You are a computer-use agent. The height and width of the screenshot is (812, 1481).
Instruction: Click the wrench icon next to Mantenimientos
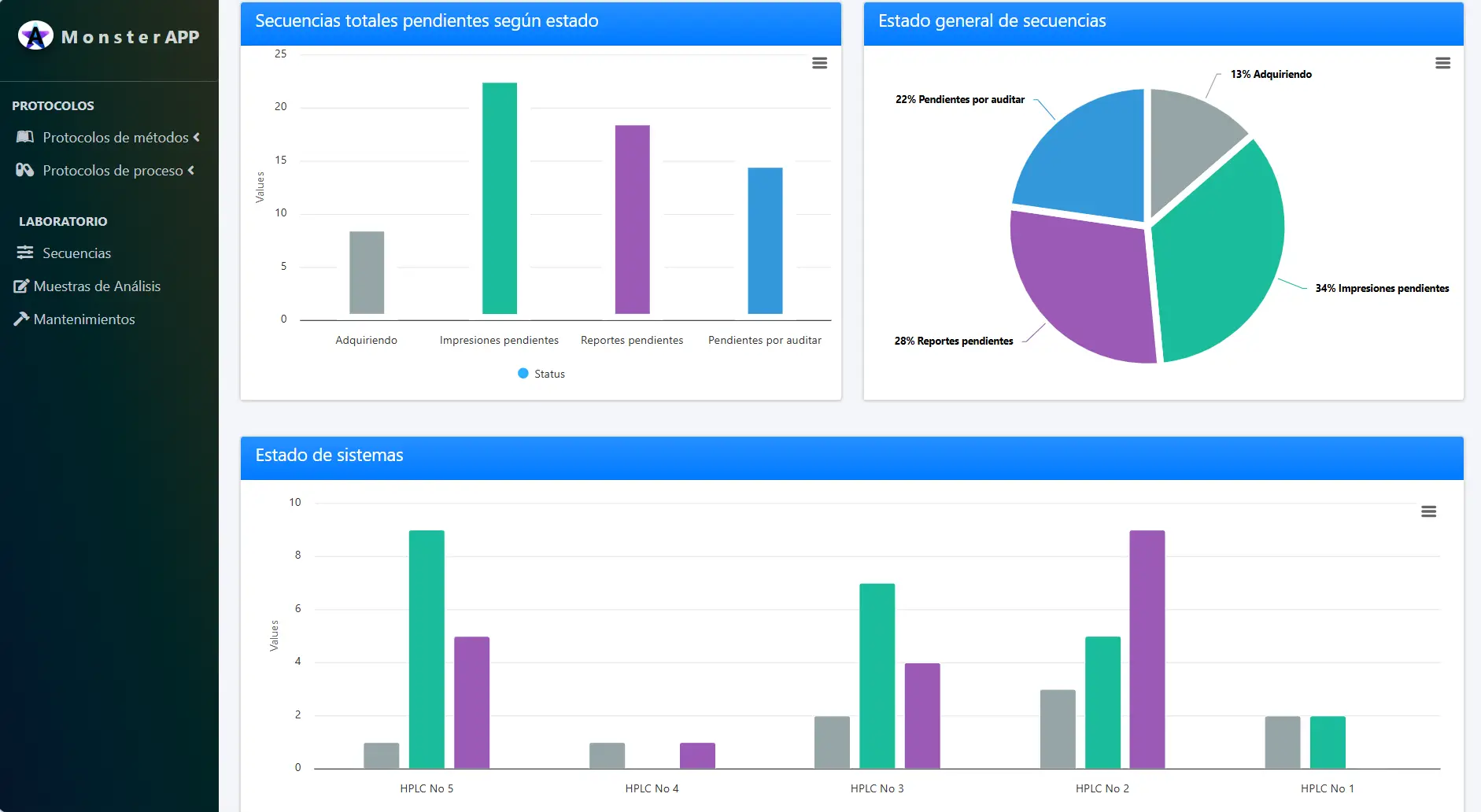[21, 319]
